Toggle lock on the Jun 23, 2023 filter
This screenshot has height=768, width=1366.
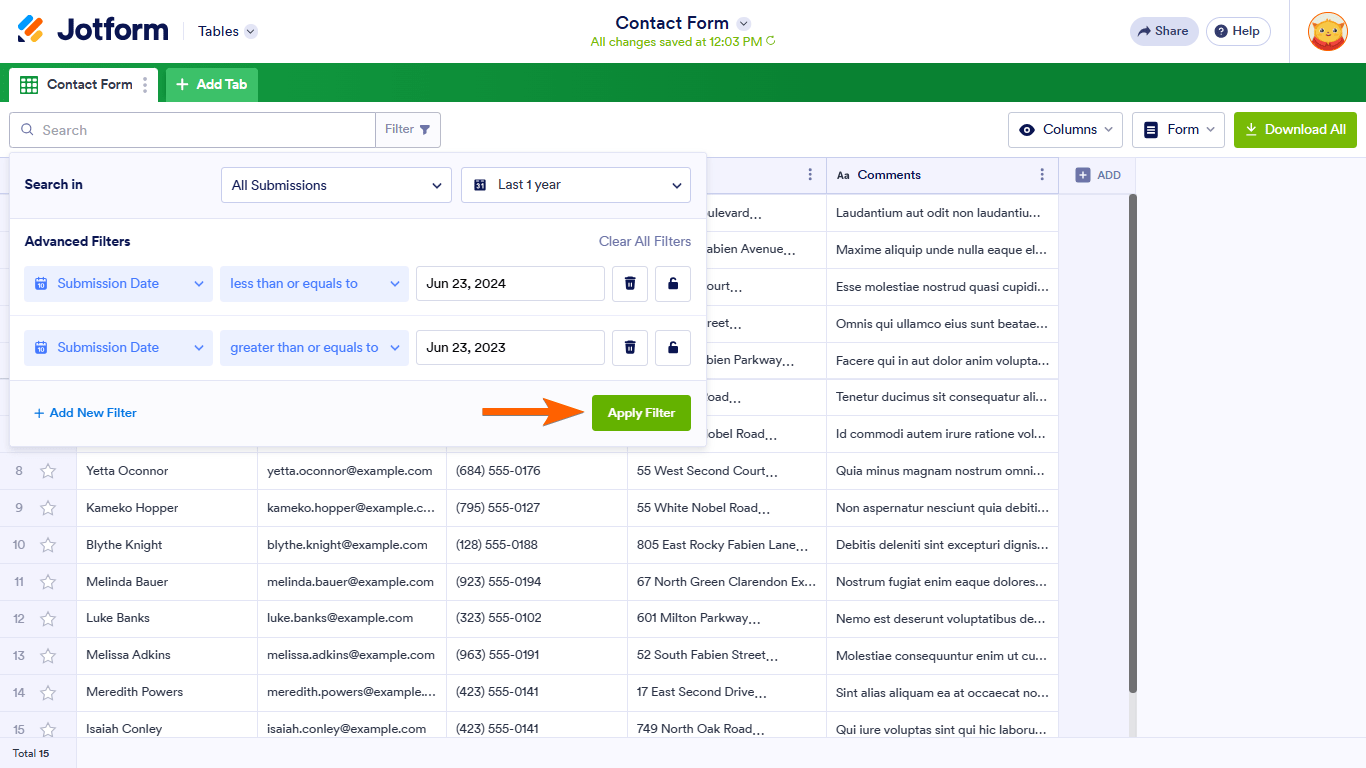click(x=673, y=348)
